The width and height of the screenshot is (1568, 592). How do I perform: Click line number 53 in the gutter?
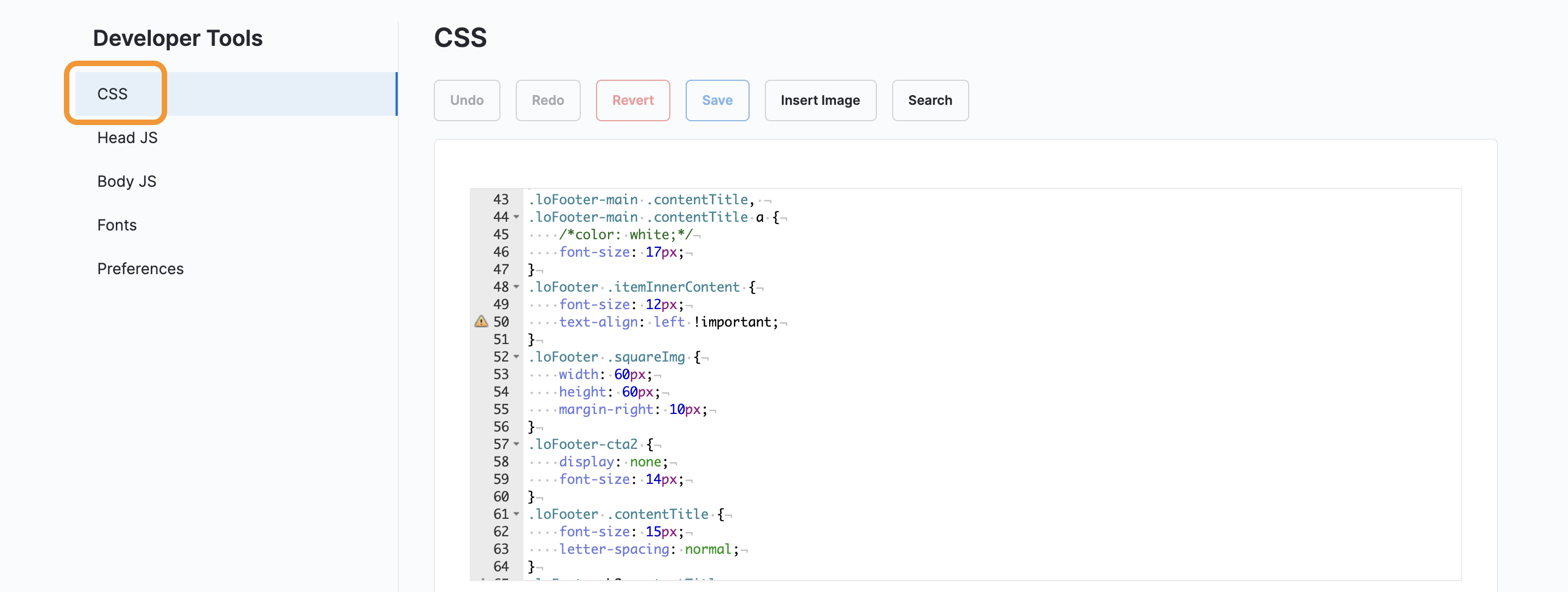(500, 374)
